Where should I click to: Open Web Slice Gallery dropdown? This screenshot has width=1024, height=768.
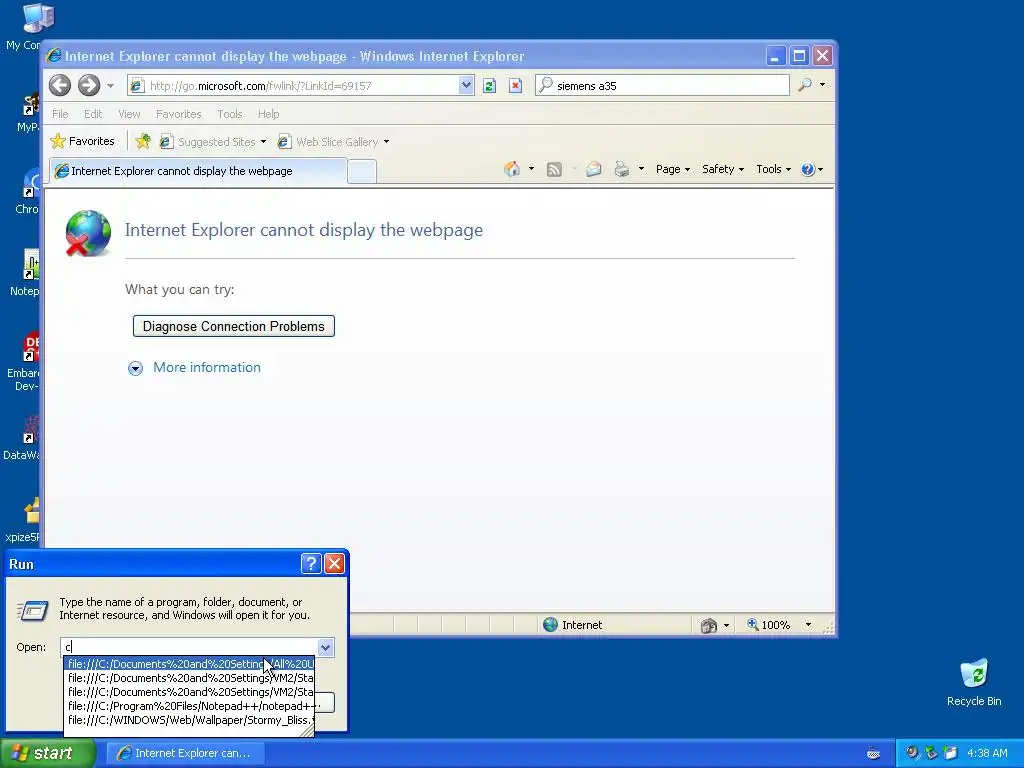(x=333, y=142)
